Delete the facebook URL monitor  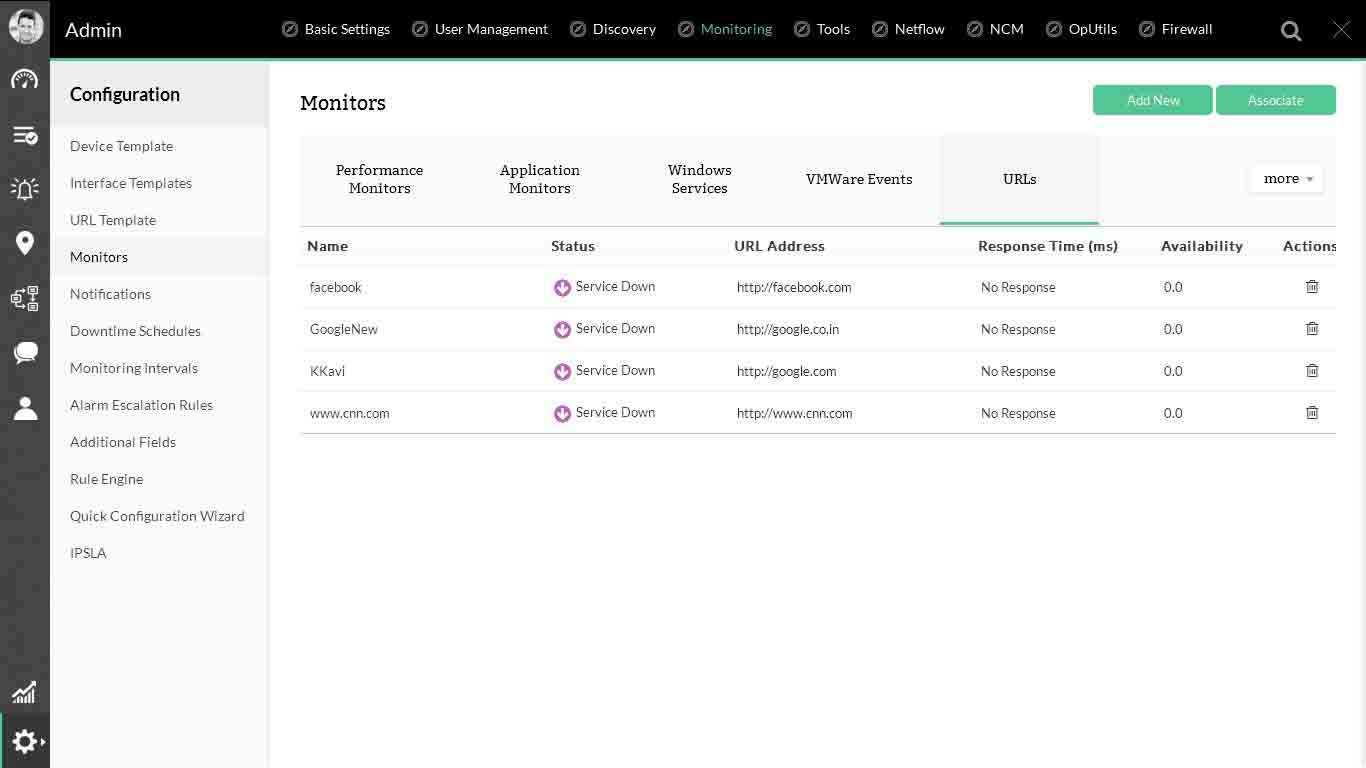[x=1312, y=287]
